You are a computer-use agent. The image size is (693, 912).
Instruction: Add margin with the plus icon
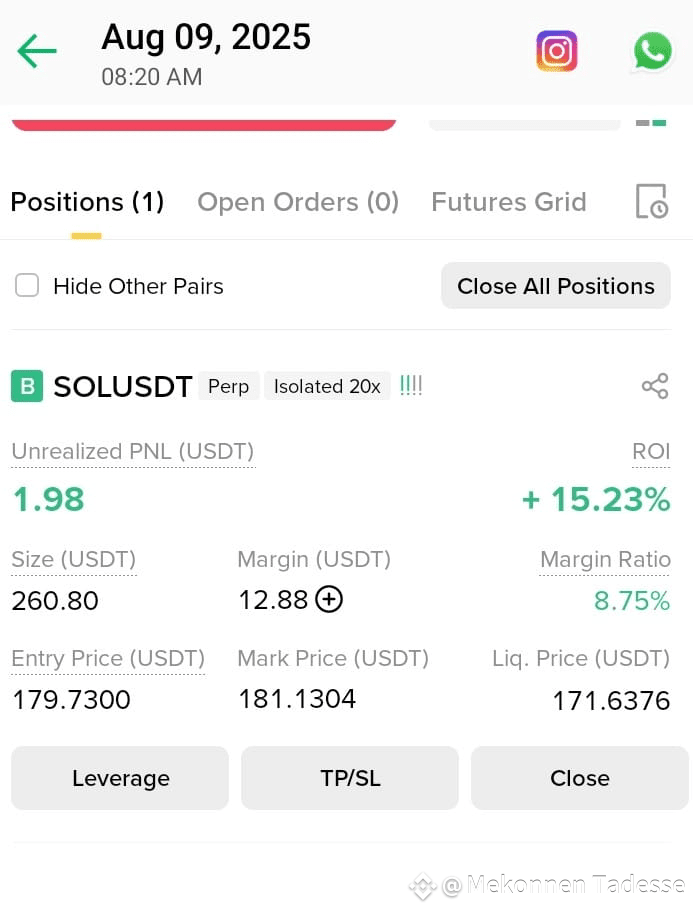click(329, 600)
